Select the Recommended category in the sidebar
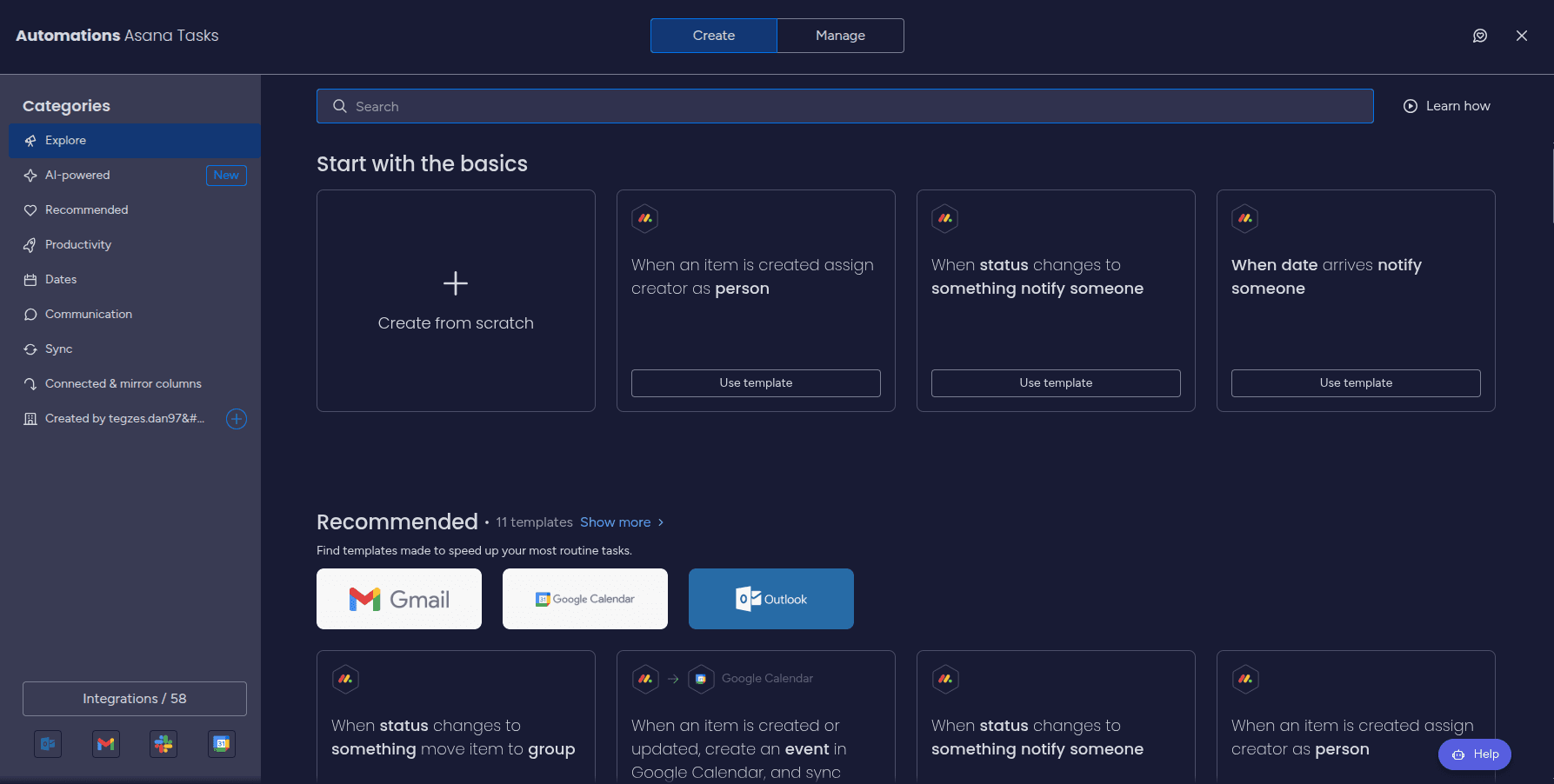 pyautogui.click(x=84, y=209)
